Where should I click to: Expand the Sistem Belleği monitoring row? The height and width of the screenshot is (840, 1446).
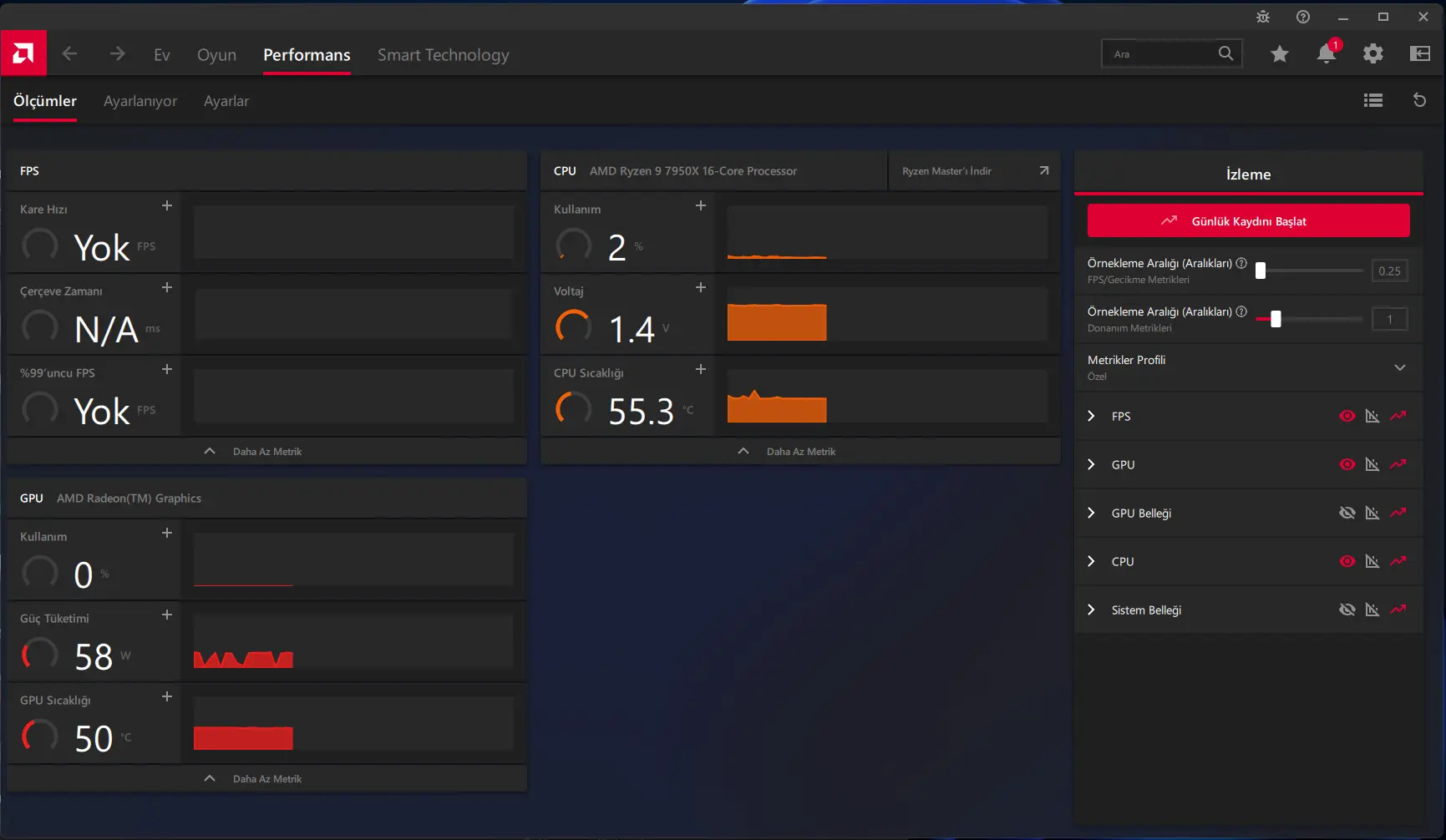1091,610
